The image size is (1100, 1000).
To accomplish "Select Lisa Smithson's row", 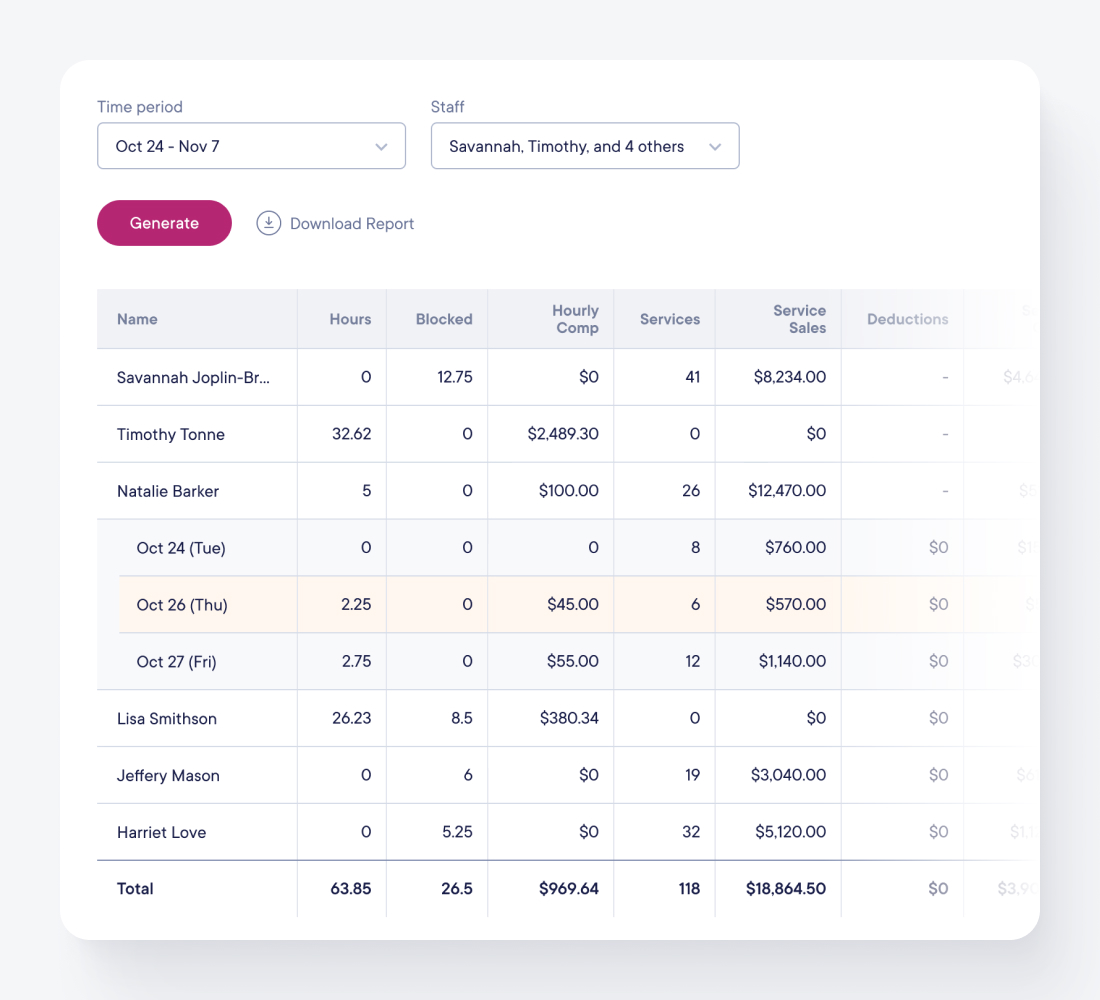I will pos(166,718).
